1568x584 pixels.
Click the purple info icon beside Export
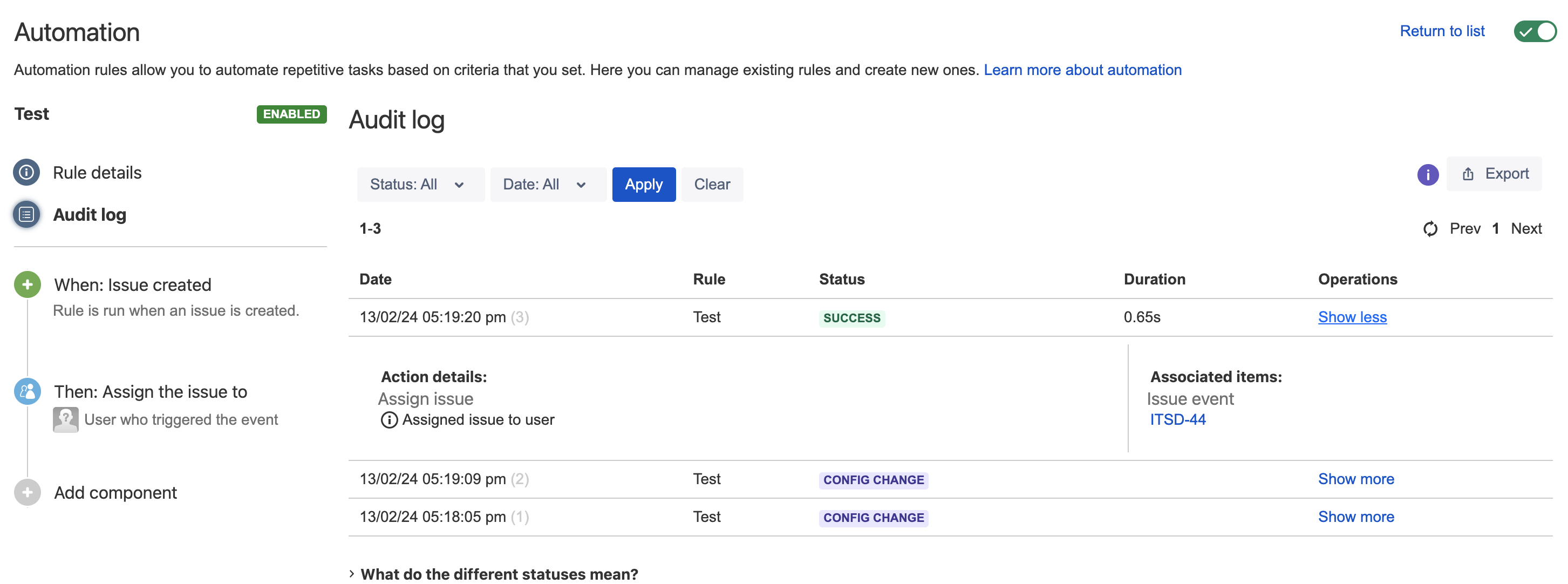tap(1427, 174)
